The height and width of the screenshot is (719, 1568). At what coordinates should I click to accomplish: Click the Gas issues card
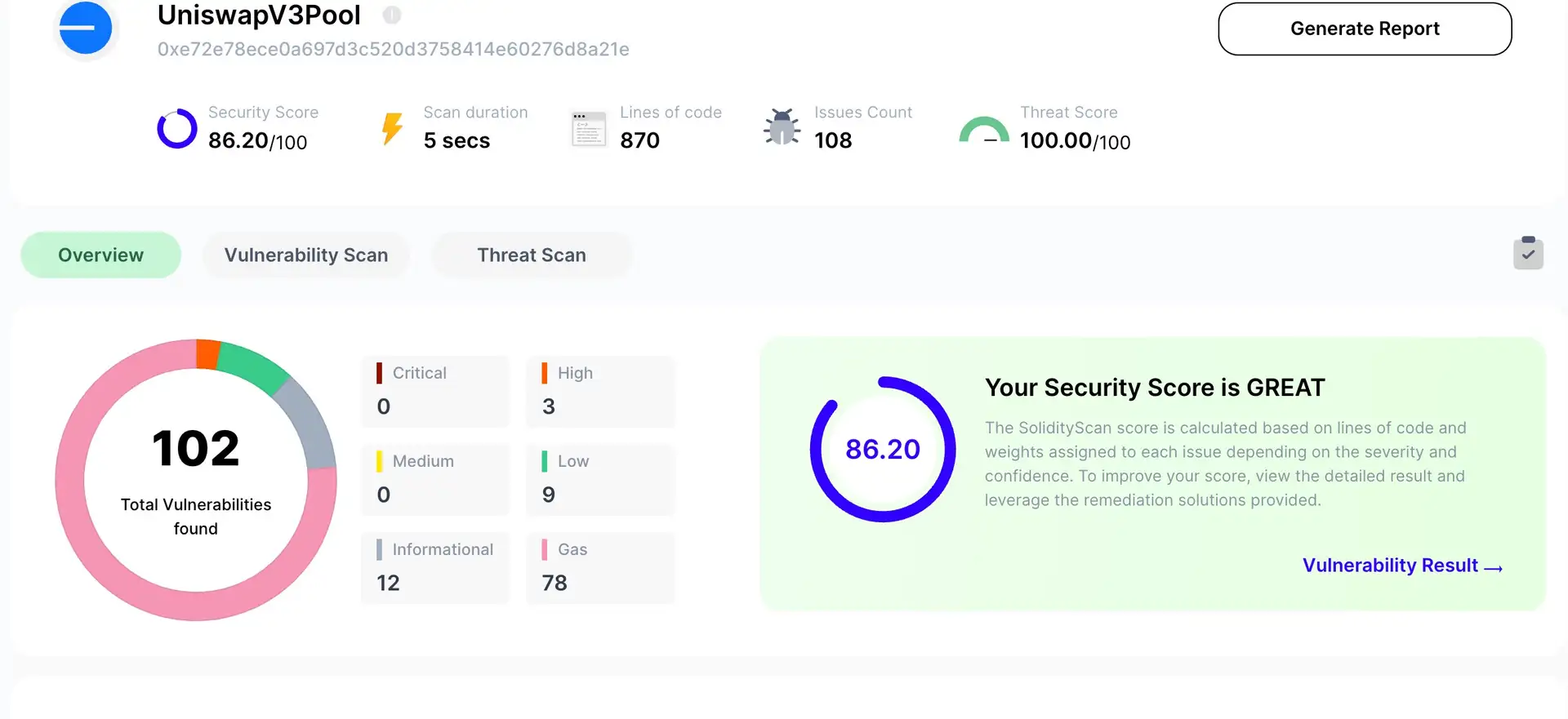click(x=600, y=567)
